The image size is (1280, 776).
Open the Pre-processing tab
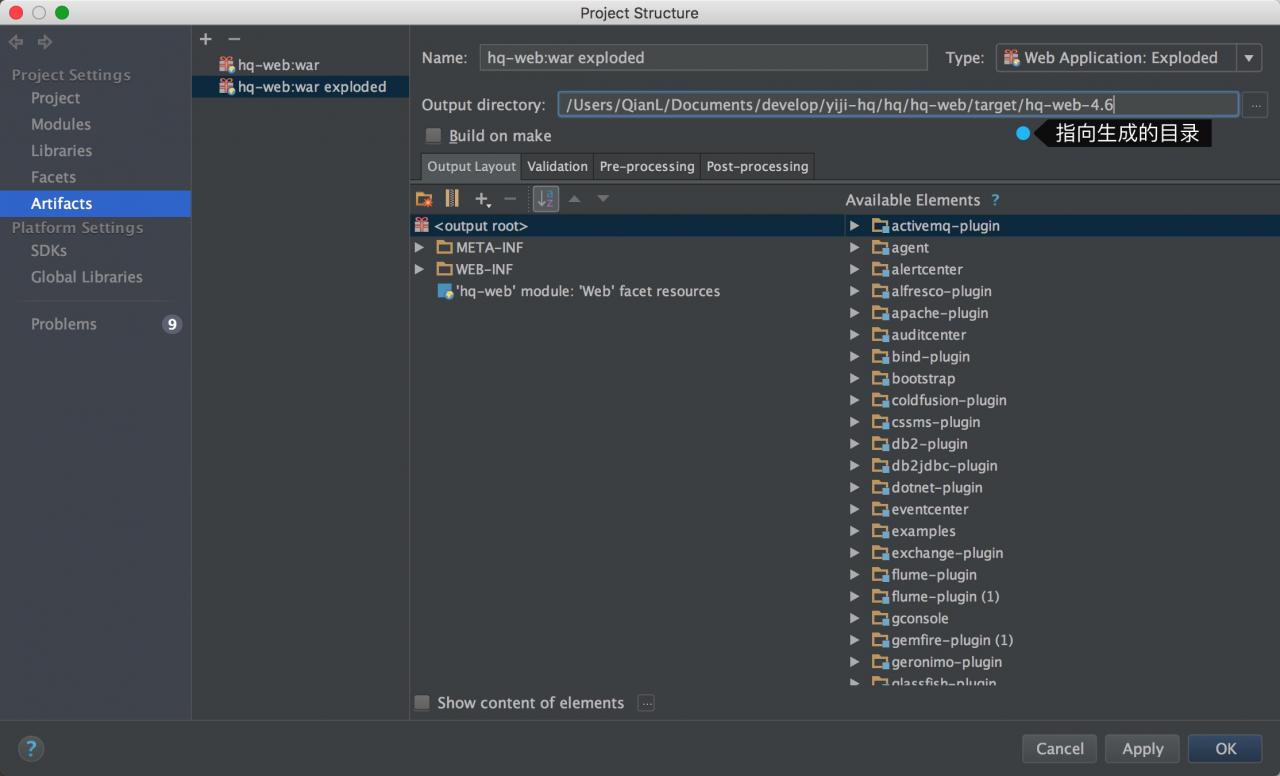point(646,166)
